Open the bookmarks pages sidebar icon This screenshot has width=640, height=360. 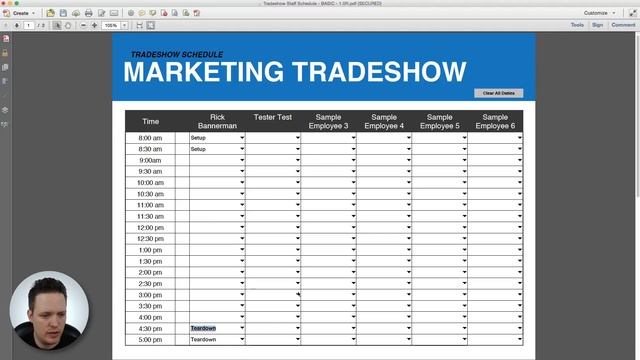(x=5, y=67)
